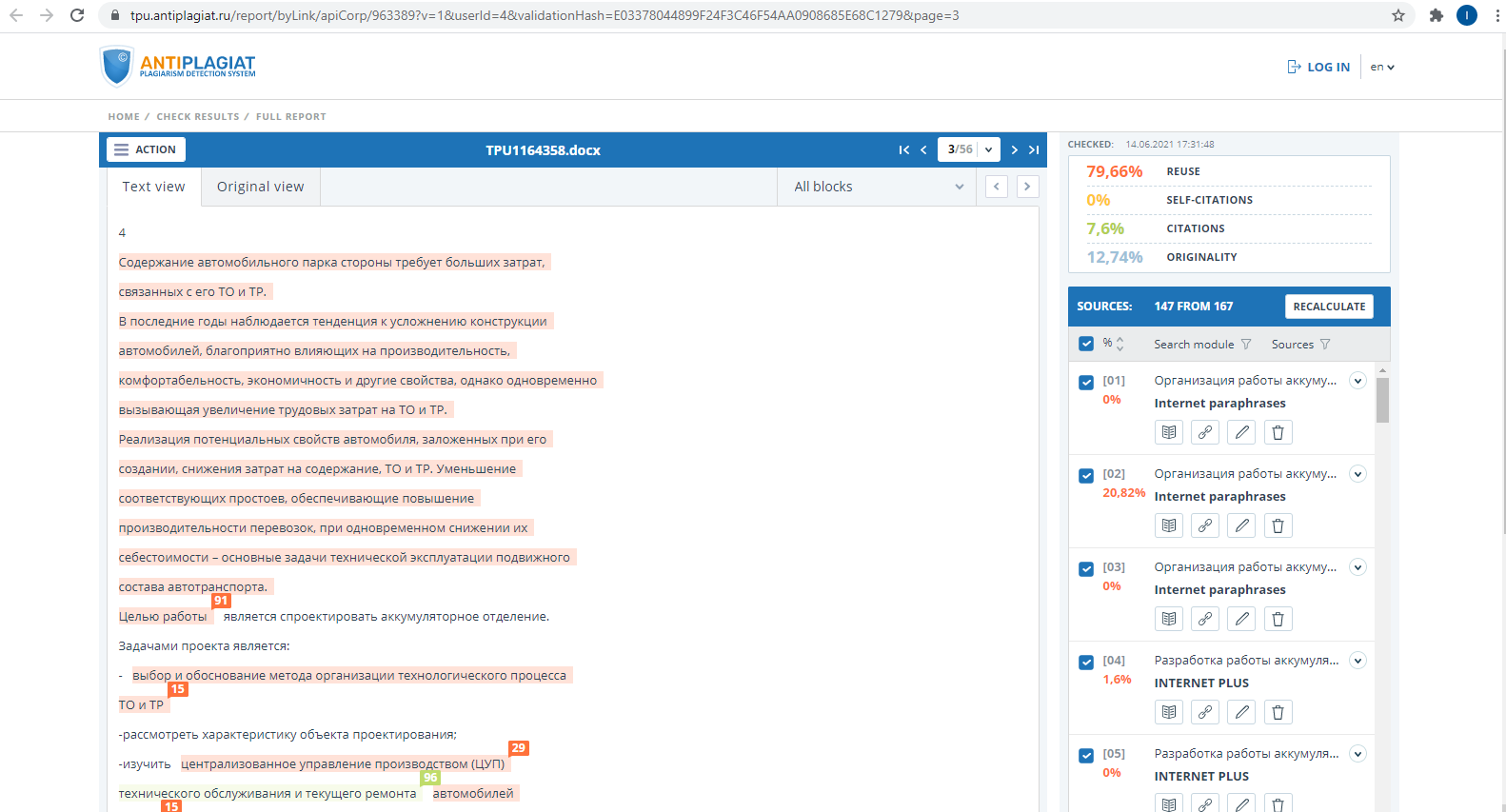Click the link icon for source [02]
This screenshot has width=1506, height=812.
pyautogui.click(x=1204, y=526)
